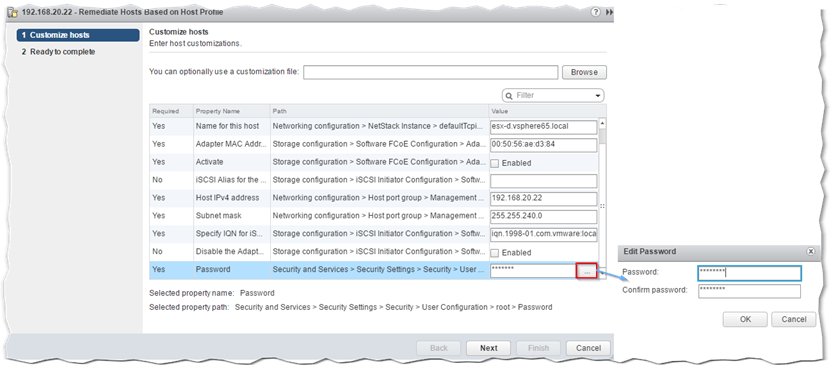Select the iSCSI Alias property cell
The height and width of the screenshot is (370, 831).
click(x=232, y=180)
